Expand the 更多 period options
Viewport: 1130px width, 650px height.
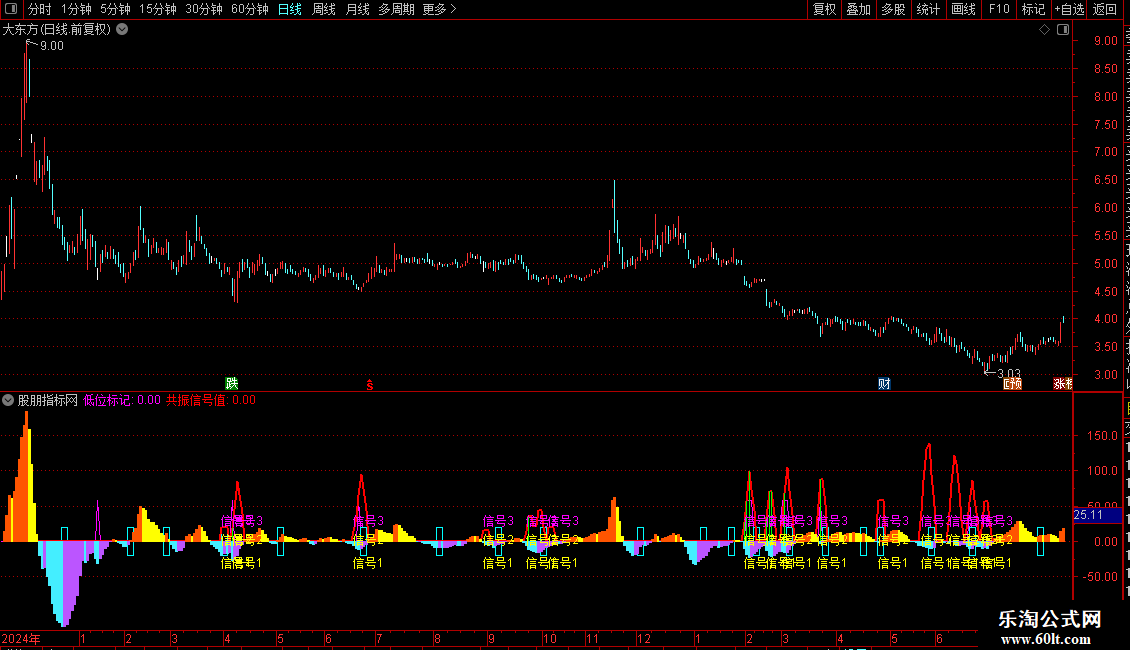pos(440,9)
